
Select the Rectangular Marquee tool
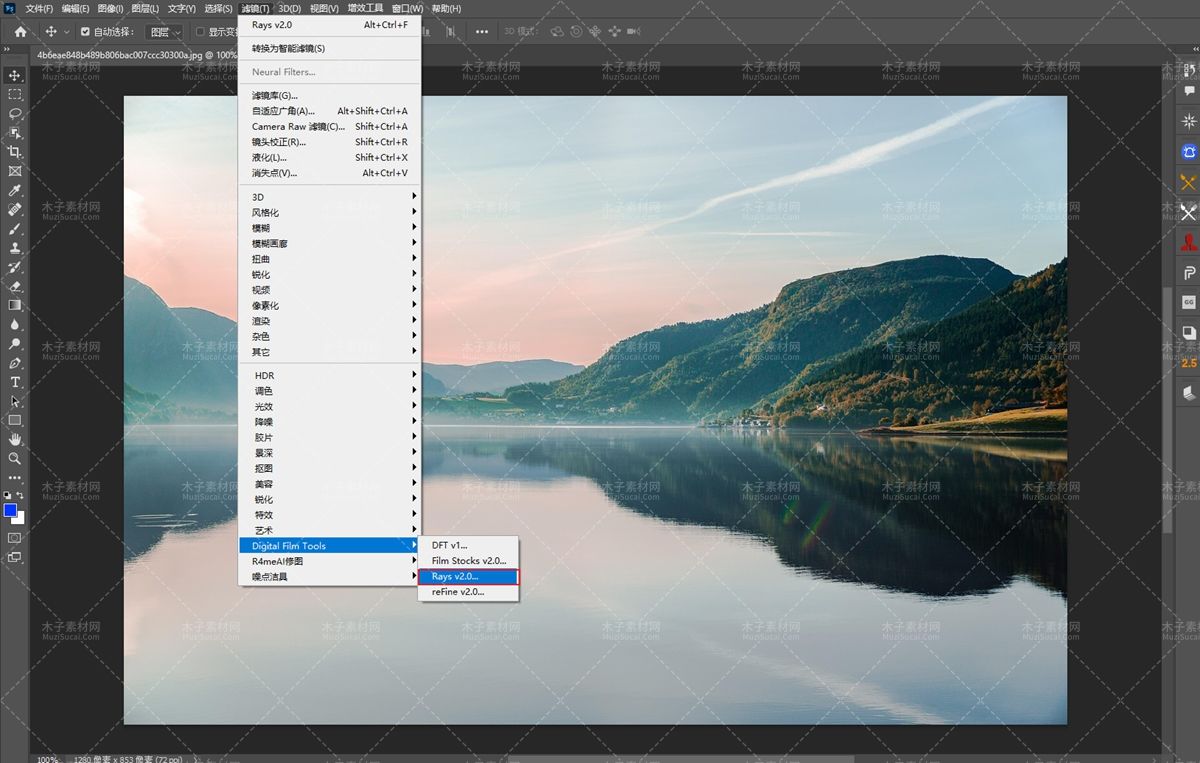coord(15,94)
